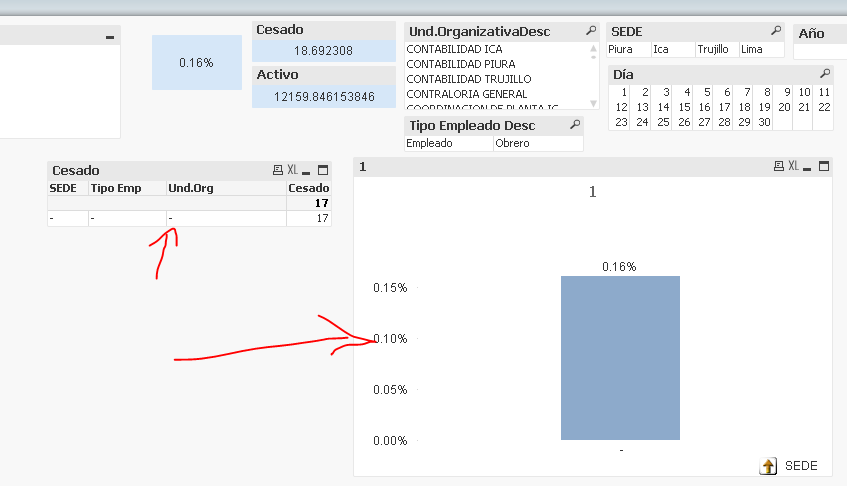Select day 11 in Día

click(x=823, y=92)
